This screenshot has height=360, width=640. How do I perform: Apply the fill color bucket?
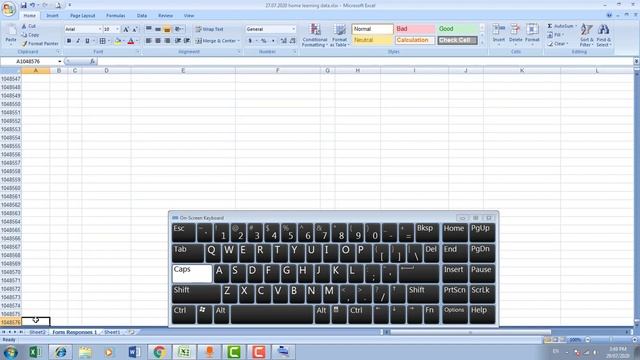pyautogui.click(x=118, y=41)
